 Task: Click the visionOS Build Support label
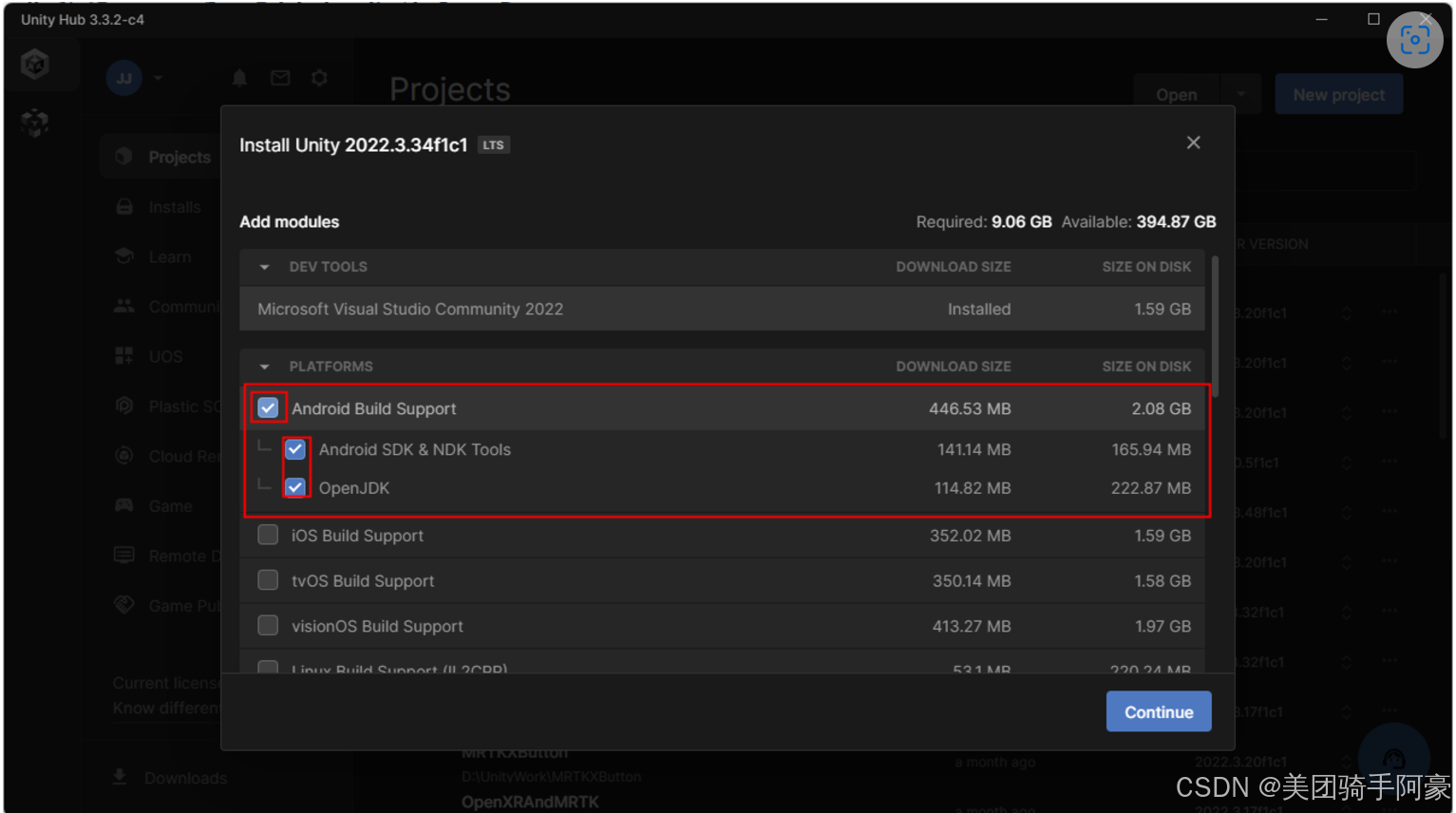point(378,627)
